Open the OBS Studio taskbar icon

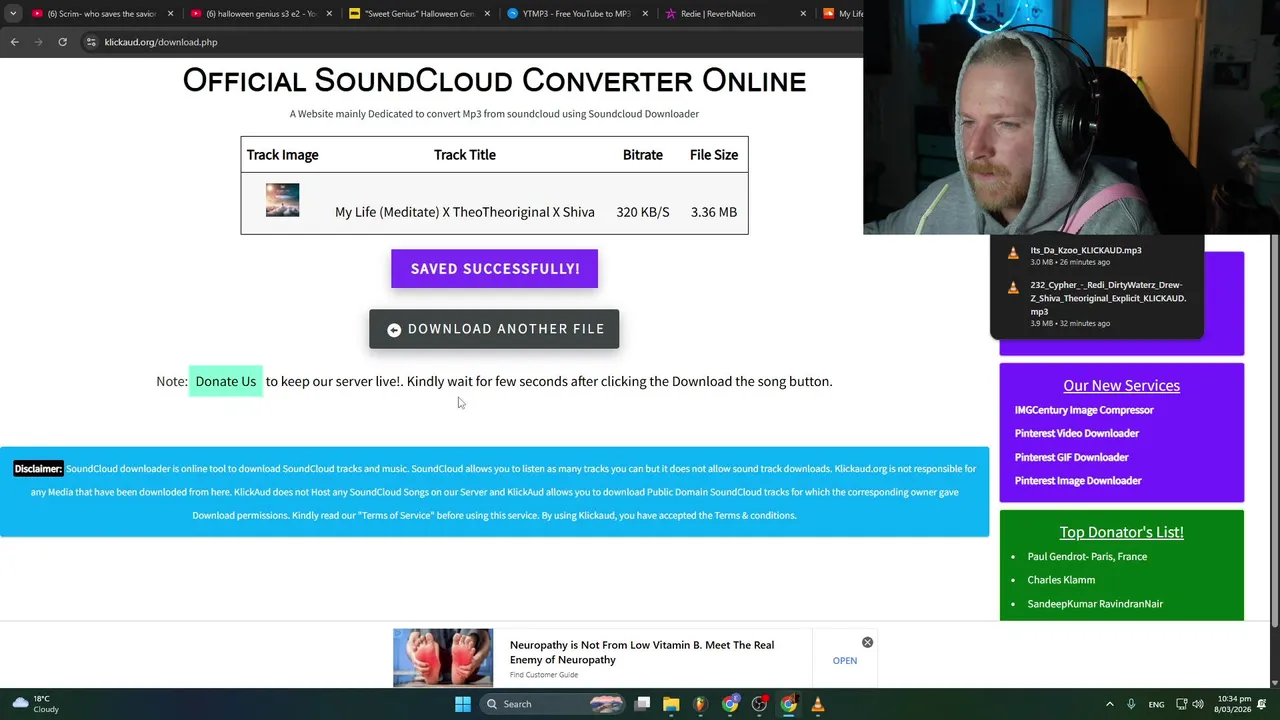pyautogui.click(x=759, y=704)
